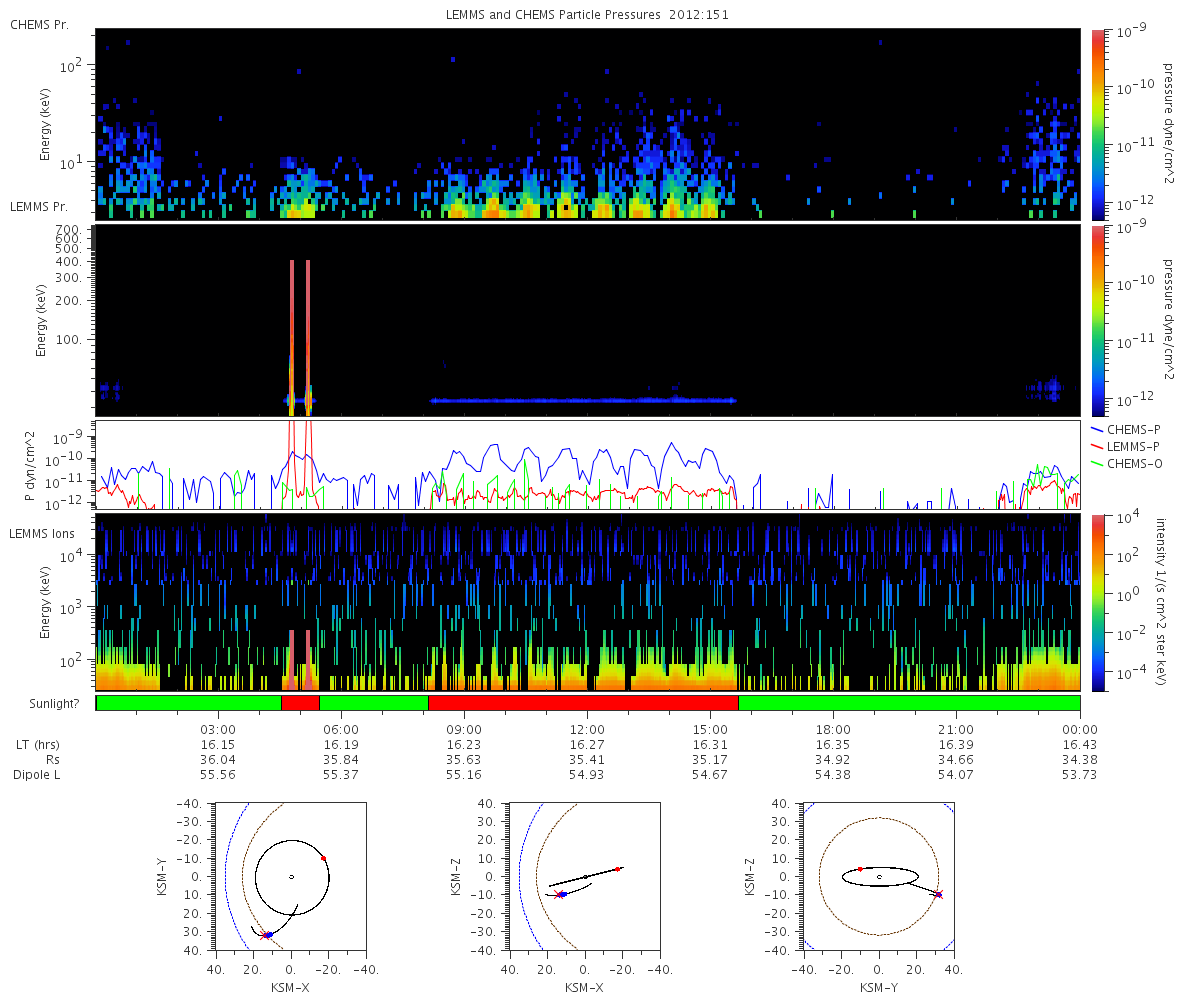Click the pressure color bar beside LEMMS Pr. panel
This screenshot has height=1000, width=1200.
pyautogui.click(x=1098, y=320)
